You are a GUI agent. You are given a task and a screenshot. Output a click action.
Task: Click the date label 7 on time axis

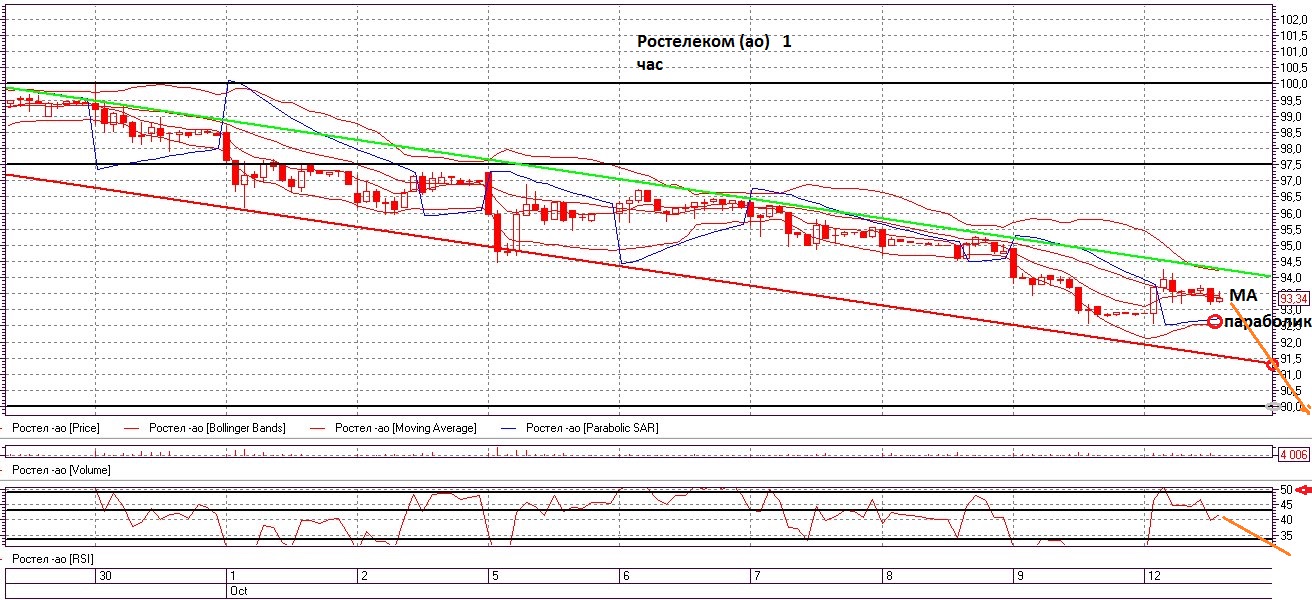755,576
